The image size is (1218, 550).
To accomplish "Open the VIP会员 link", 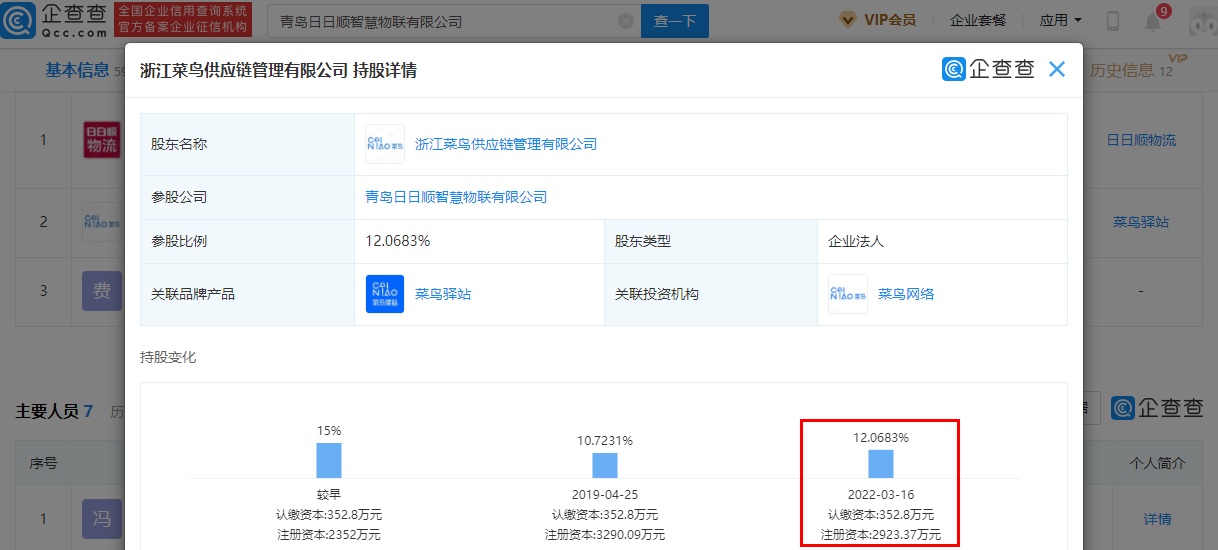I will click(x=889, y=20).
